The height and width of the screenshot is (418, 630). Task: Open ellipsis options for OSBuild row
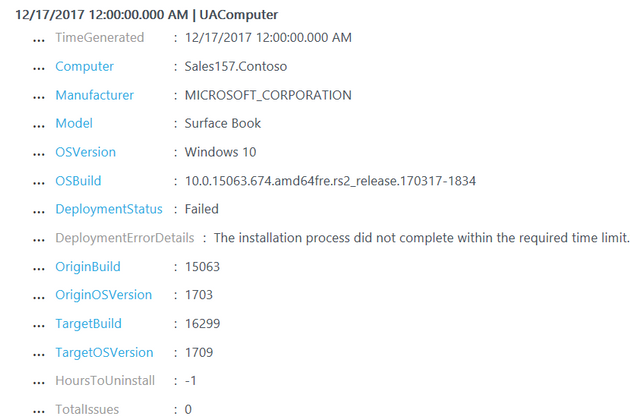tap(39, 184)
